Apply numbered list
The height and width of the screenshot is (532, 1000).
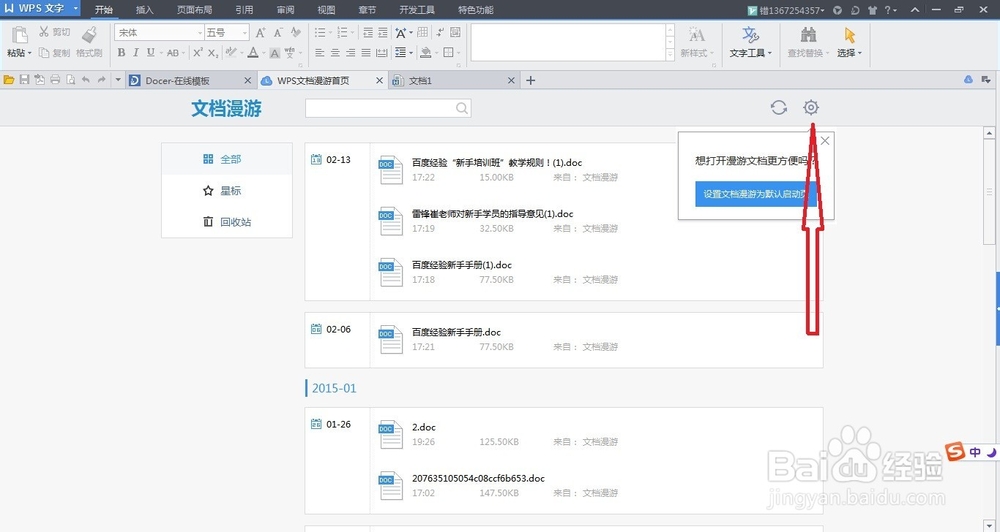(342, 33)
